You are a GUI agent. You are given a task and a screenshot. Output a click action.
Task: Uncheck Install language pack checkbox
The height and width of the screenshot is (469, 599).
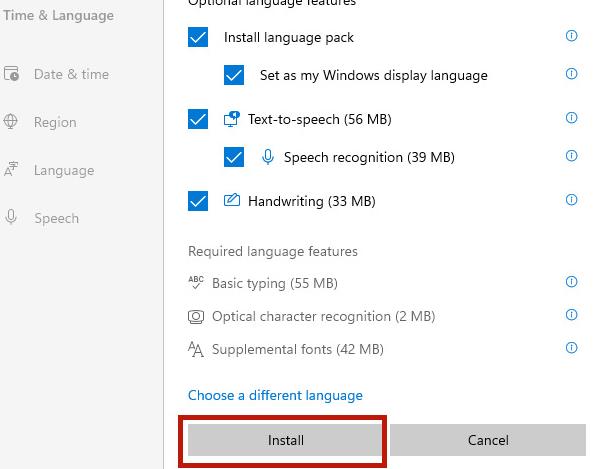coord(198,37)
